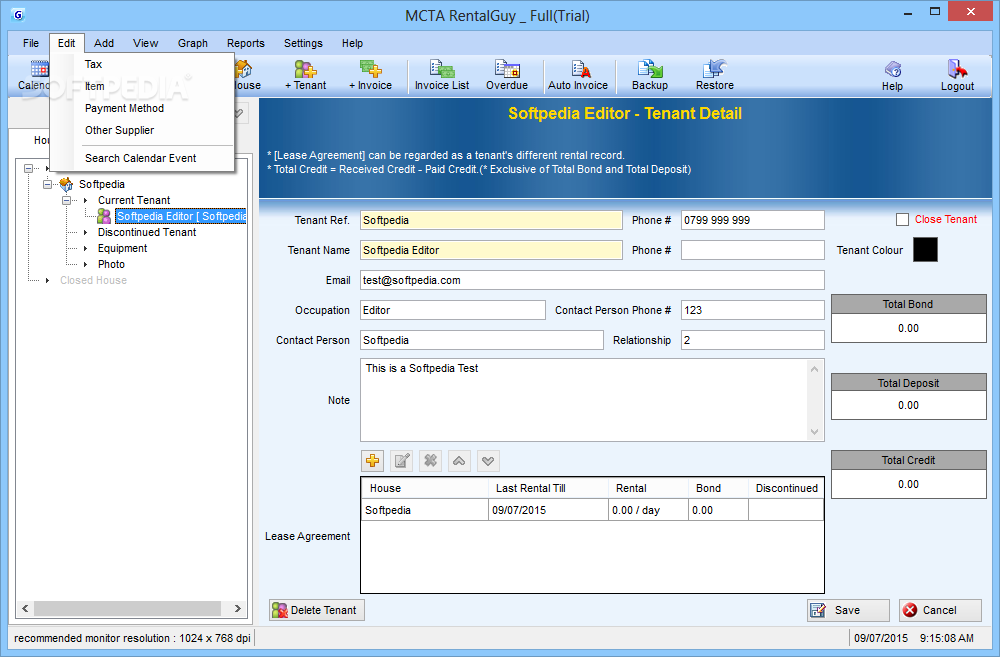The height and width of the screenshot is (657, 1000).
Task: Click the Softpedia house icon in tree
Action: click(66, 184)
